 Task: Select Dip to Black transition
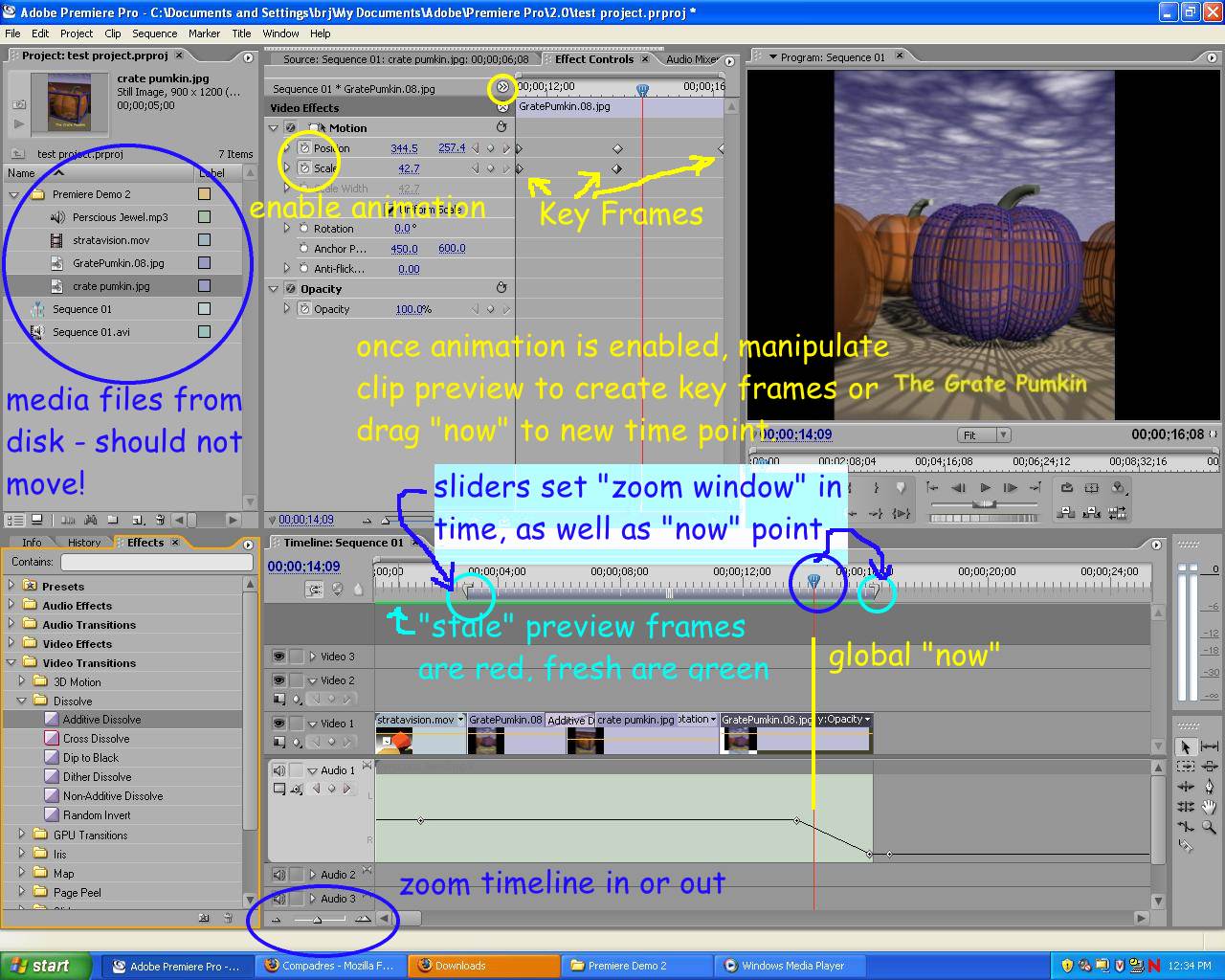point(91,758)
